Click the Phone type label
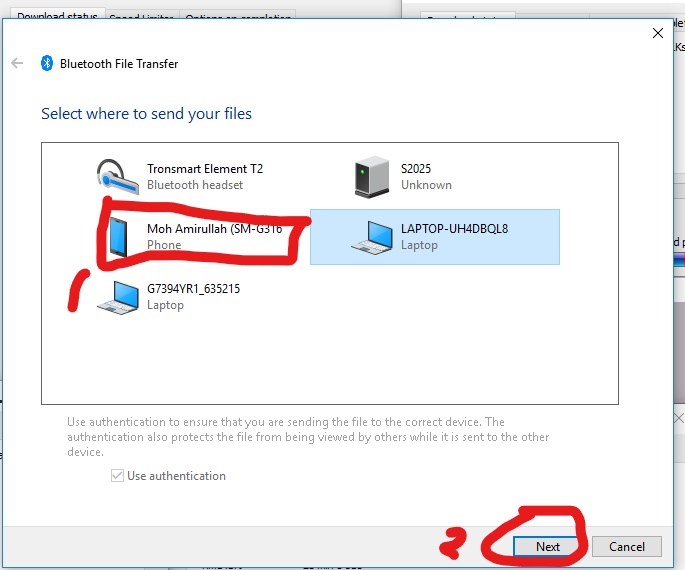The width and height of the screenshot is (685, 570). pos(164,245)
